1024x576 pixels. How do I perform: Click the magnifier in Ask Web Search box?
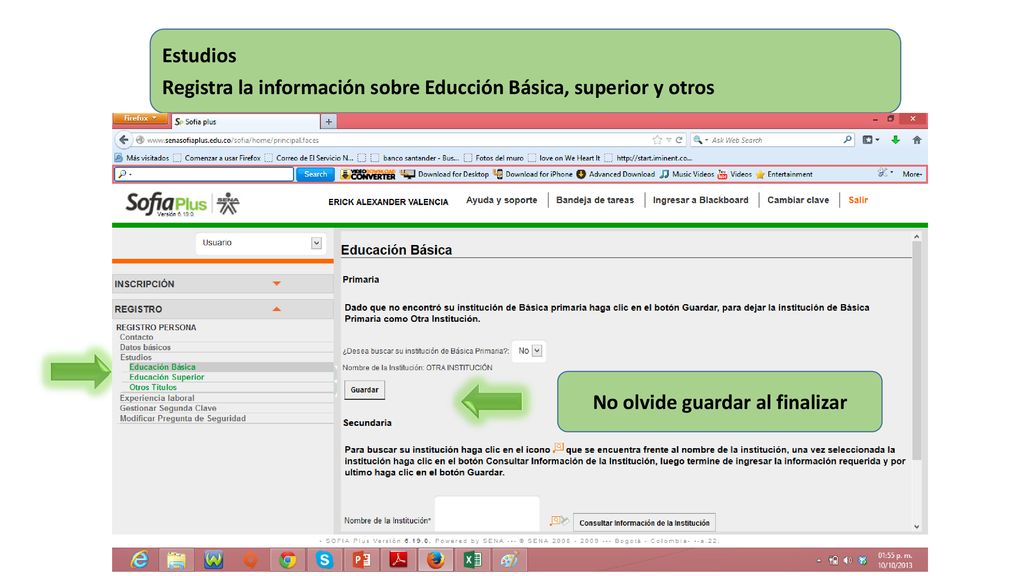(847, 140)
